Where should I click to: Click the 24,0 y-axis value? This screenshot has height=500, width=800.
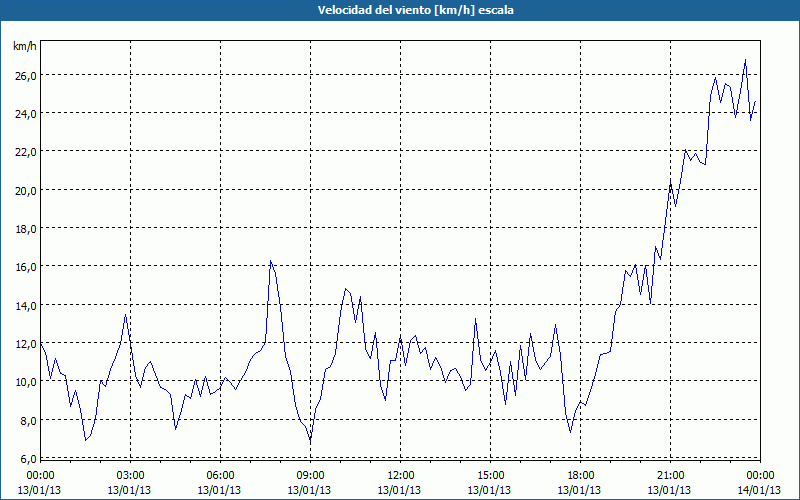[x=25, y=114]
